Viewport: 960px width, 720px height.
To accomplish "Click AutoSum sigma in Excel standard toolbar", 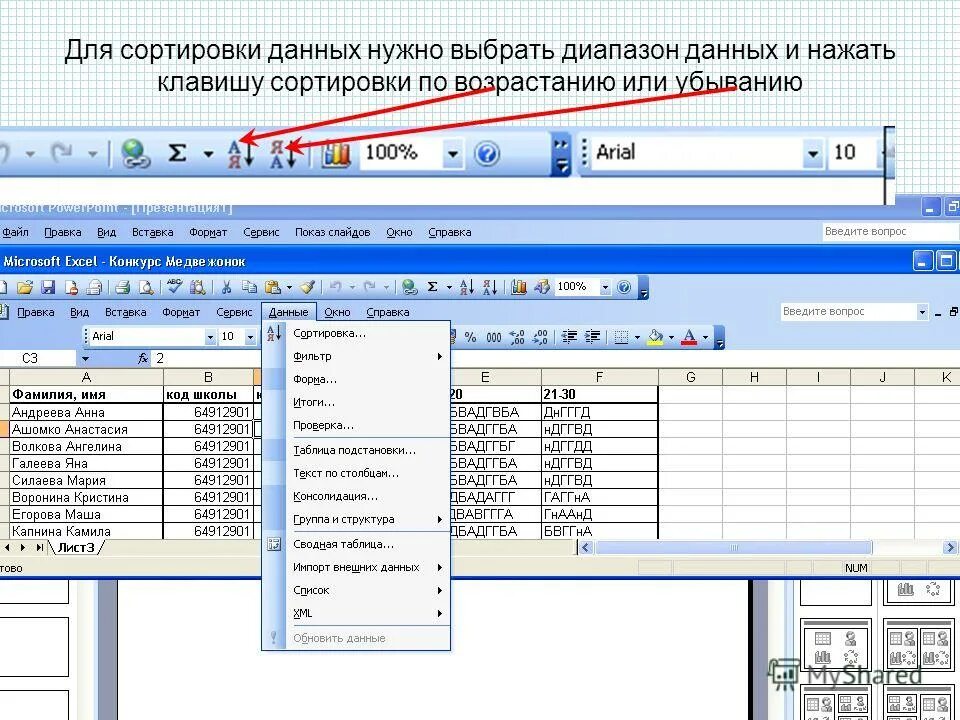I will [432, 287].
